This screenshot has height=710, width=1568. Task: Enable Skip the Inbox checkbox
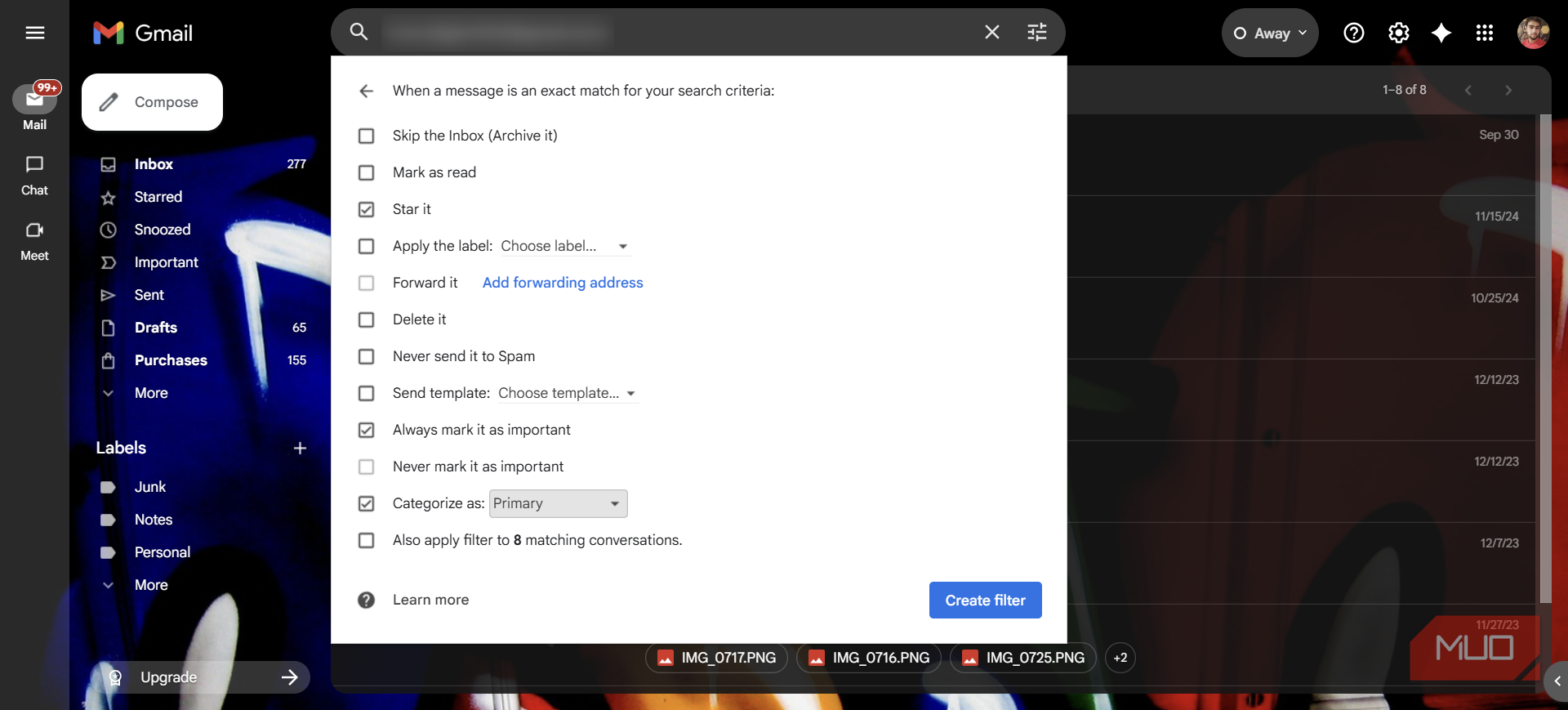point(367,136)
